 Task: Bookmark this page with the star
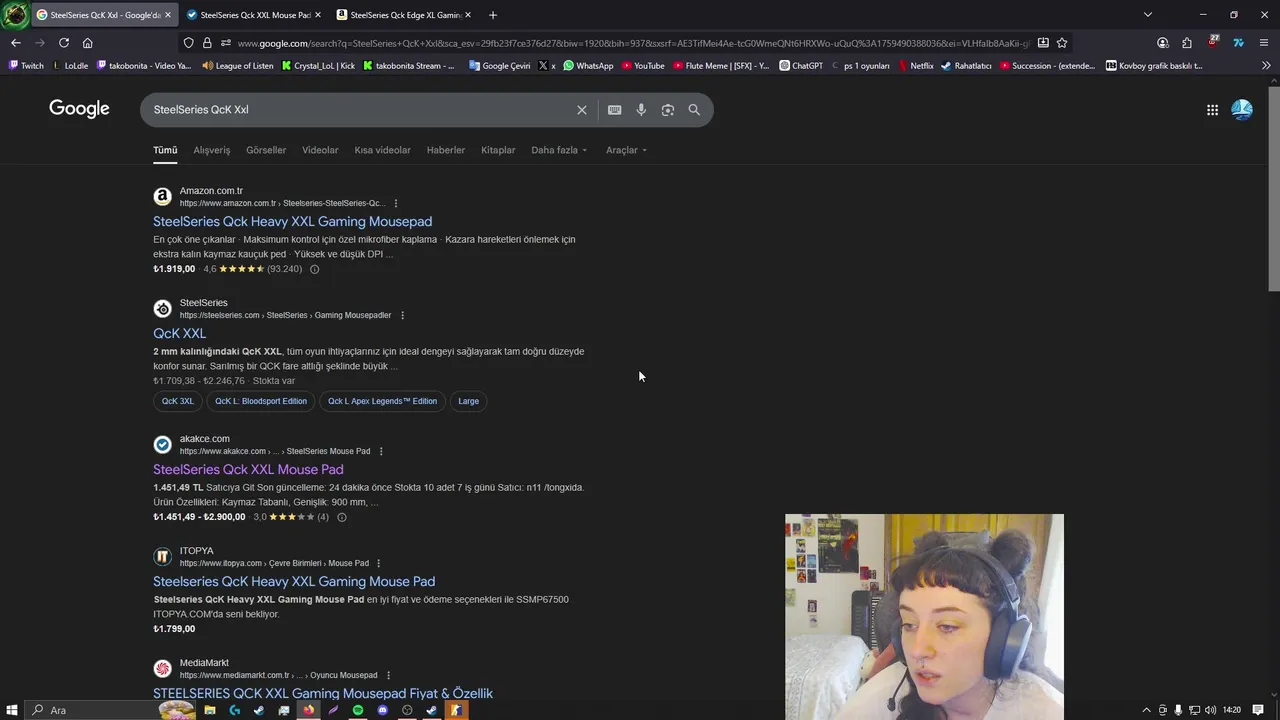click(x=1062, y=43)
